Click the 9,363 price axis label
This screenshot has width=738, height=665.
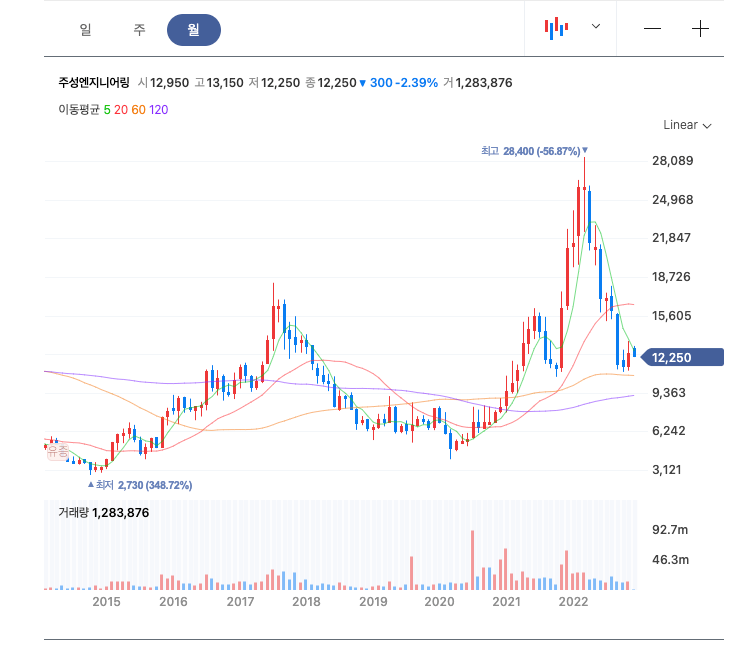(x=669, y=393)
